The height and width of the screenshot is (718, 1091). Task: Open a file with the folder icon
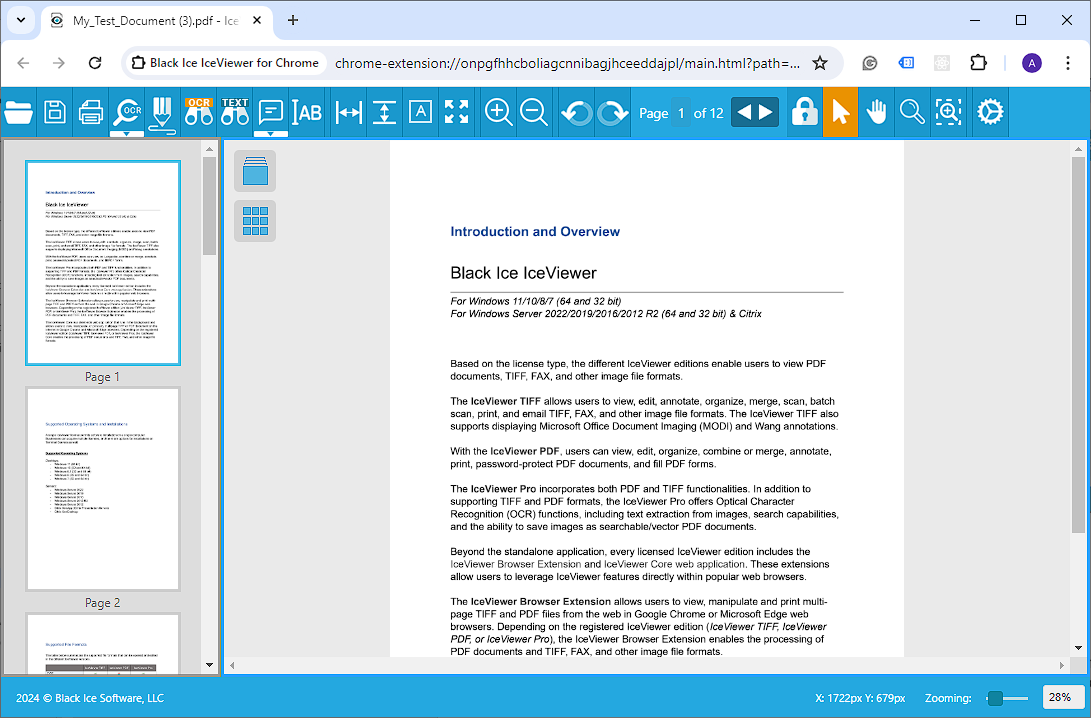click(x=18, y=112)
